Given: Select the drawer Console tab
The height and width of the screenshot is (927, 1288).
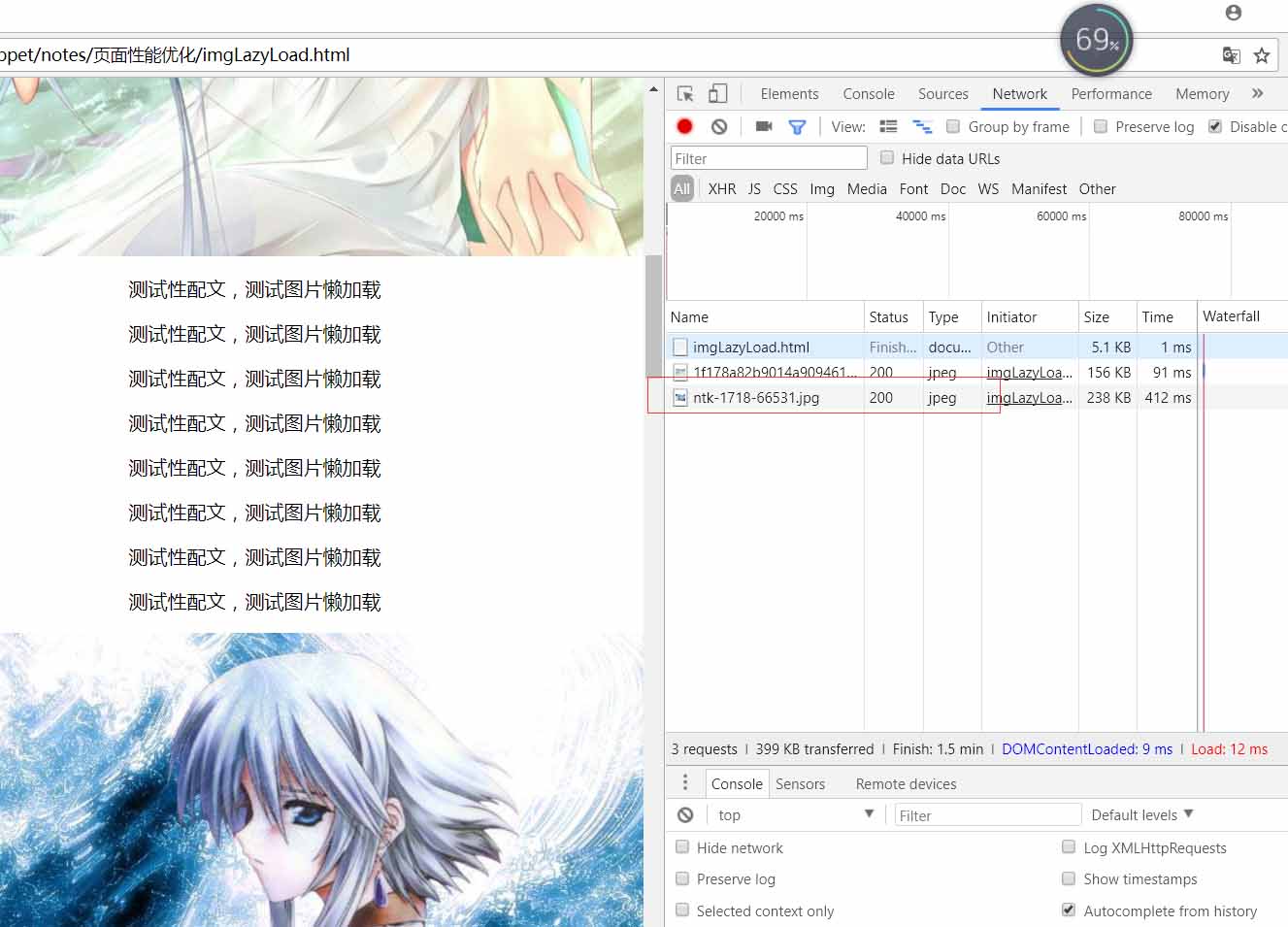Looking at the screenshot, I should click(737, 784).
